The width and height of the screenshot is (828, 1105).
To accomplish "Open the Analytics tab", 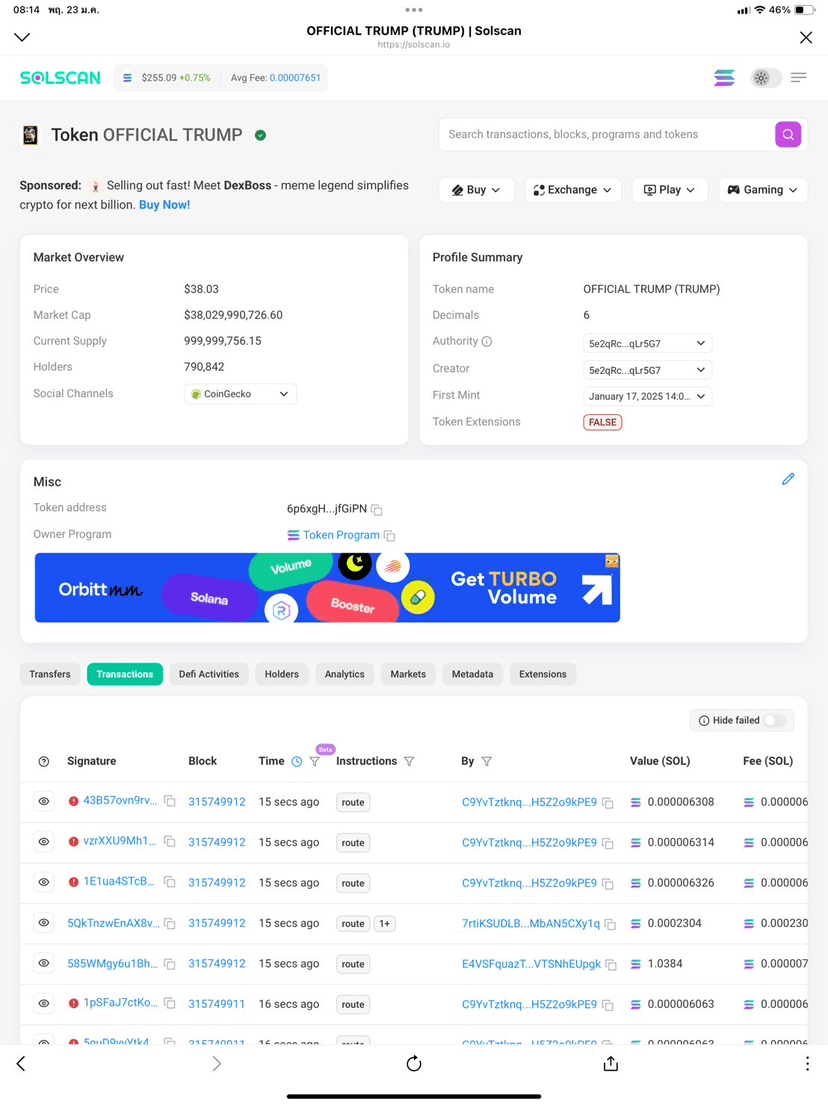I will 345,674.
